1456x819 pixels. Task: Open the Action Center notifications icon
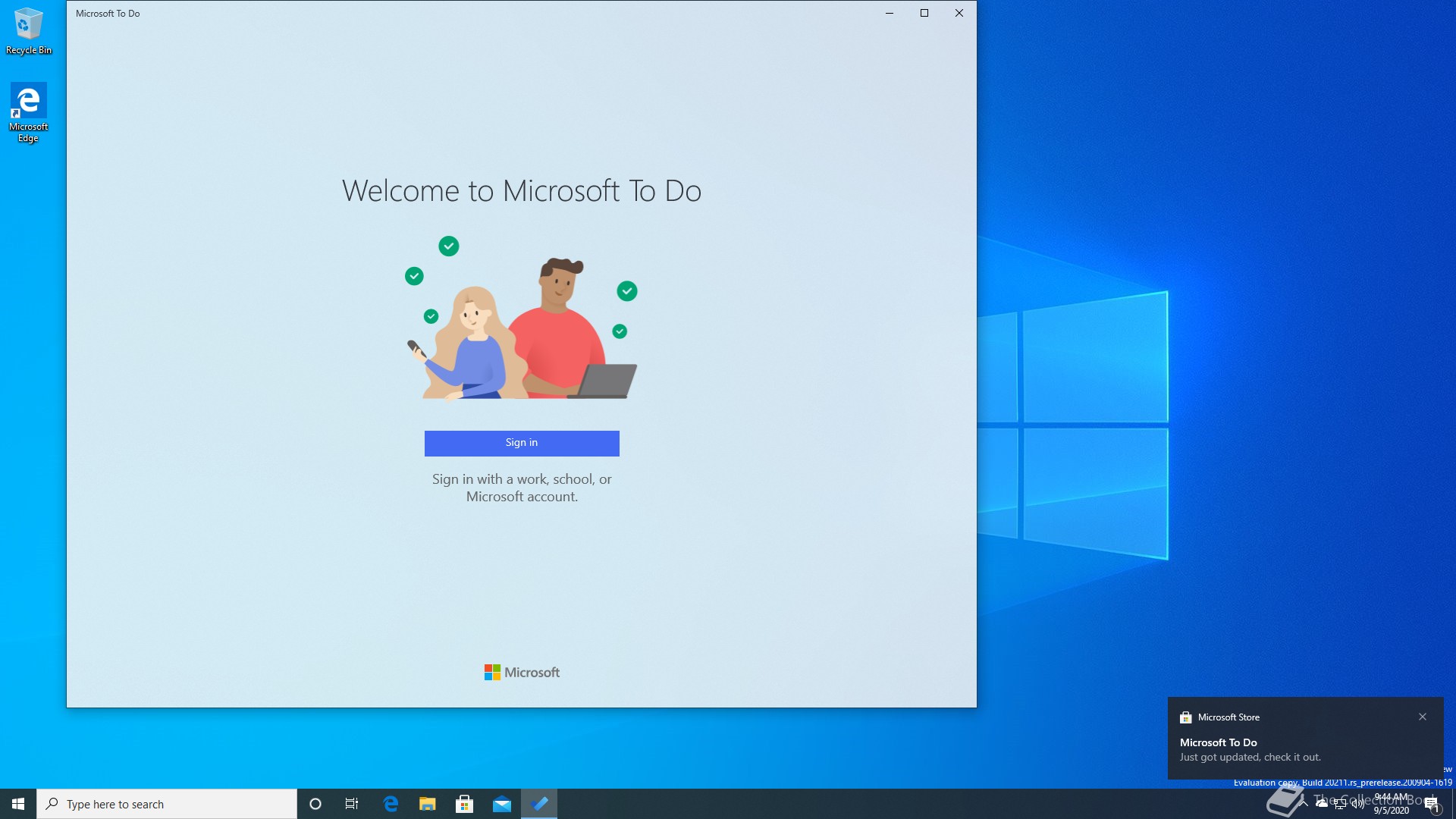(1432, 804)
